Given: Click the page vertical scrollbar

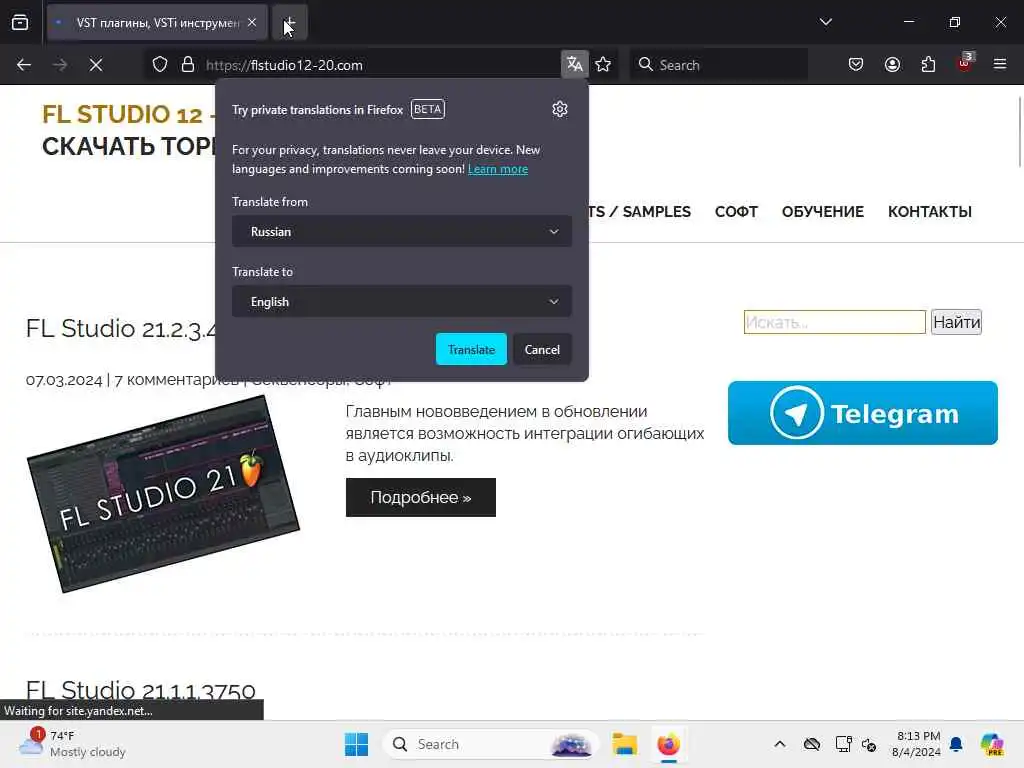Looking at the screenshot, I should click(1019, 133).
